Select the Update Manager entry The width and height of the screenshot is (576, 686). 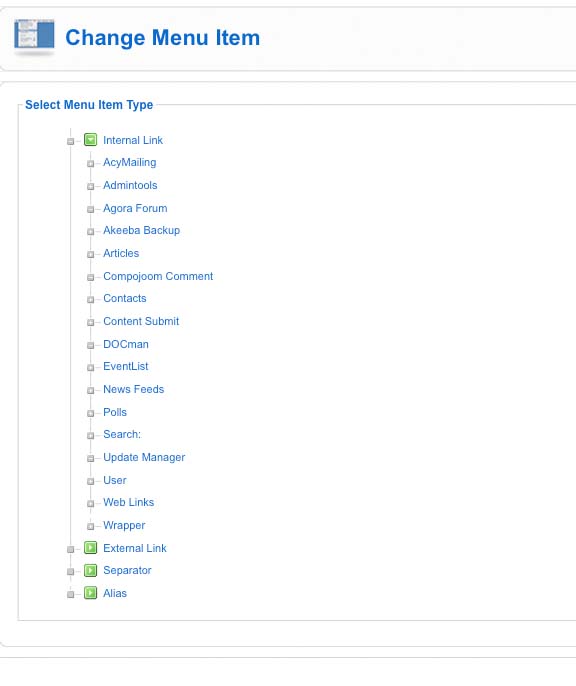pos(144,457)
